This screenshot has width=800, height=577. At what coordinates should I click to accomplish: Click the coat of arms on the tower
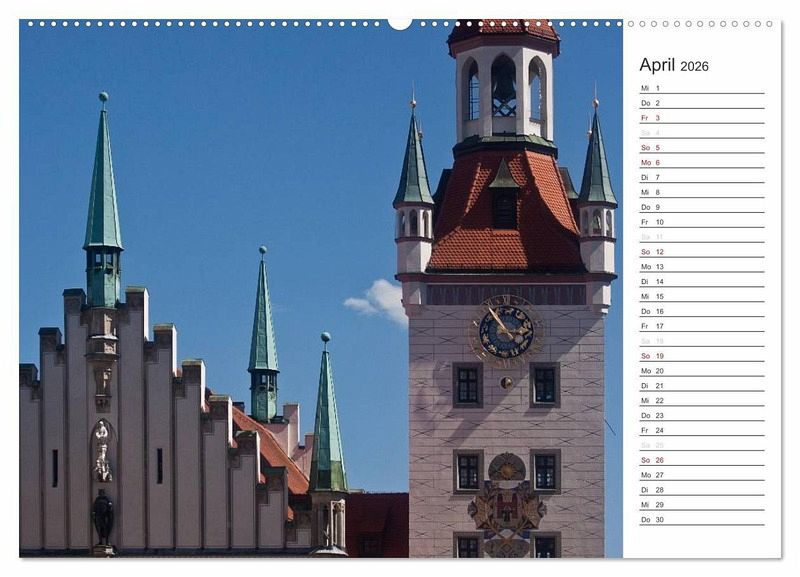click(507, 505)
